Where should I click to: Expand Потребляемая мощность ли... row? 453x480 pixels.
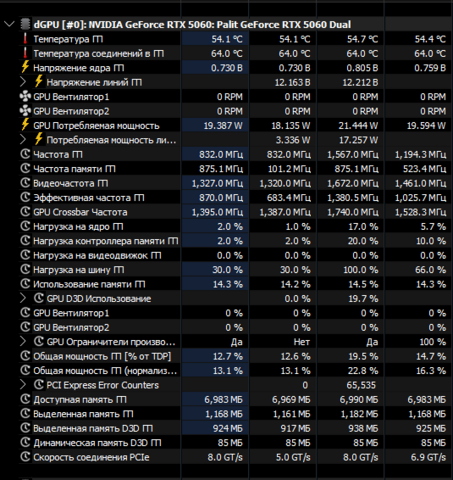pos(23,140)
